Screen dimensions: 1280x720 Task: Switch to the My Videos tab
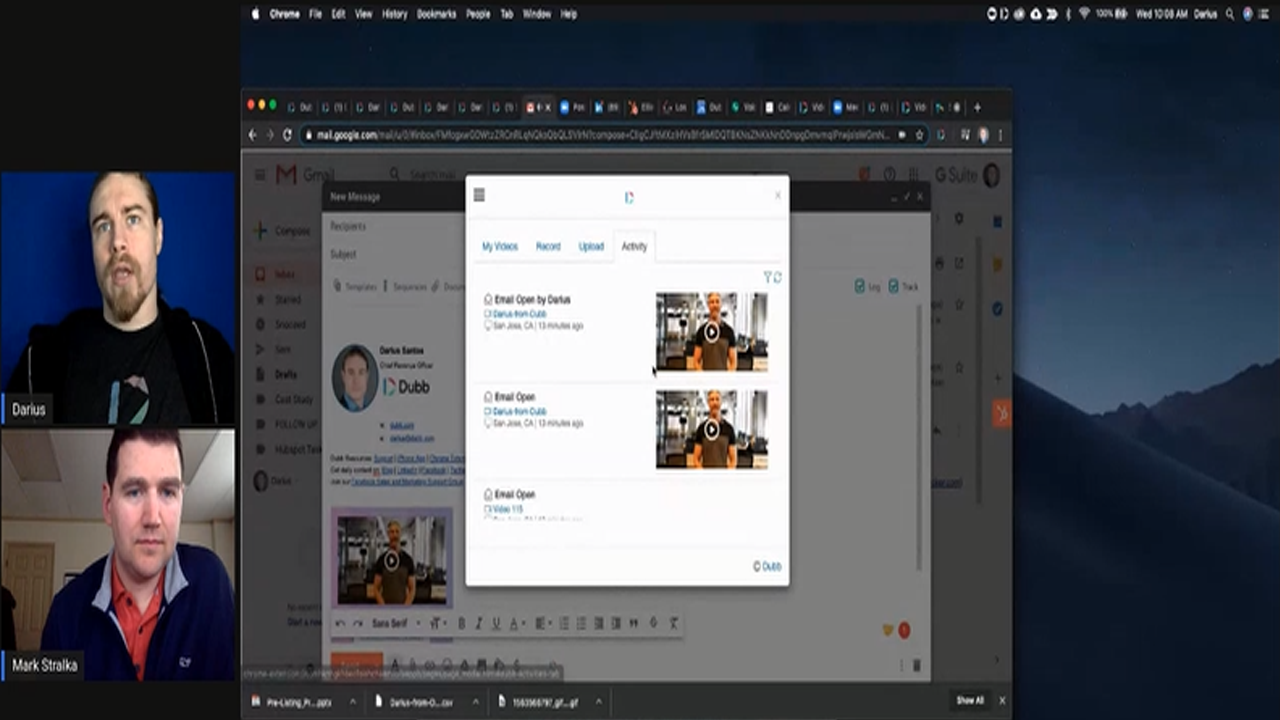point(500,246)
